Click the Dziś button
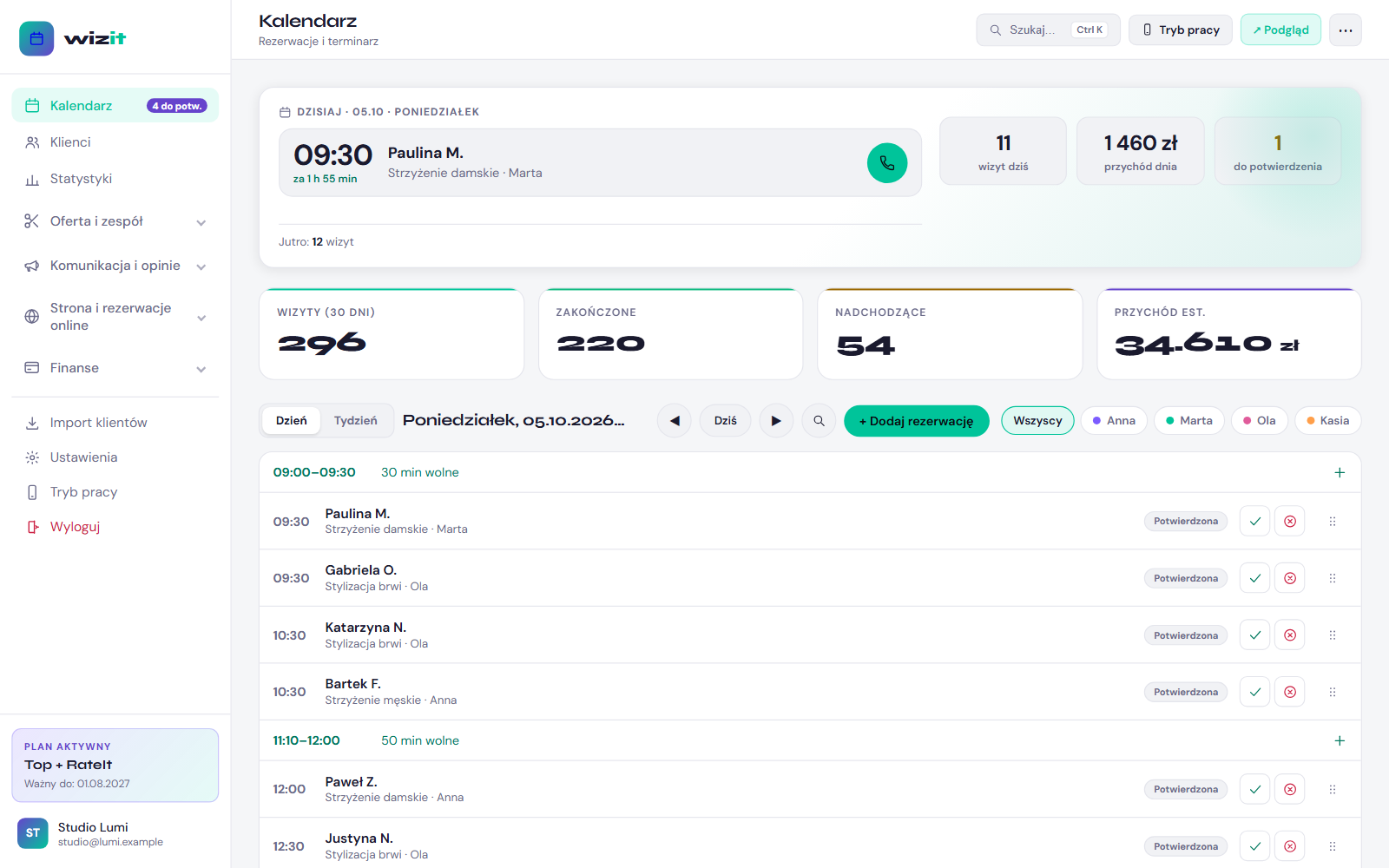 pos(726,421)
